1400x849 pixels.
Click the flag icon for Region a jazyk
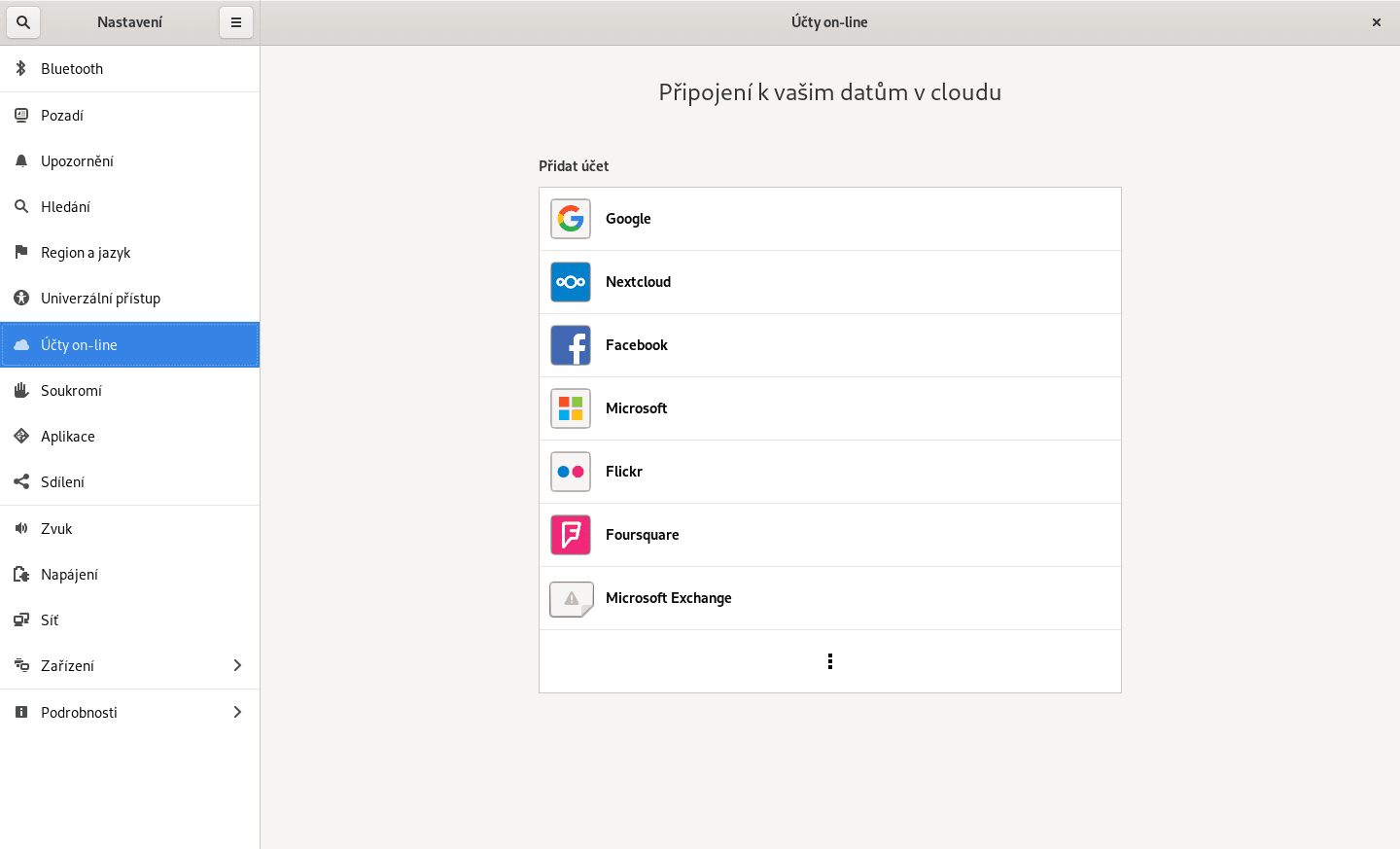[x=21, y=252]
